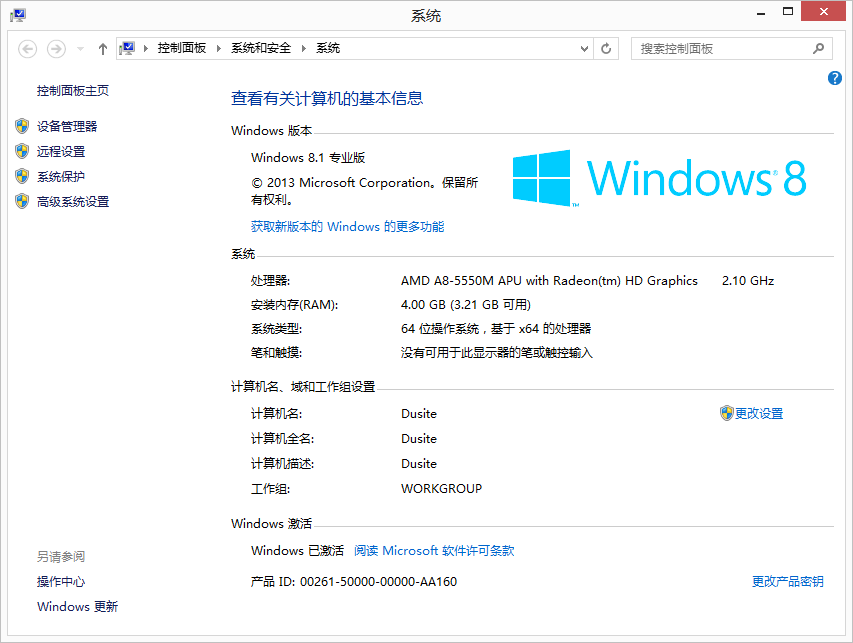
Task: Close the 系统 window
Action: 824,11
